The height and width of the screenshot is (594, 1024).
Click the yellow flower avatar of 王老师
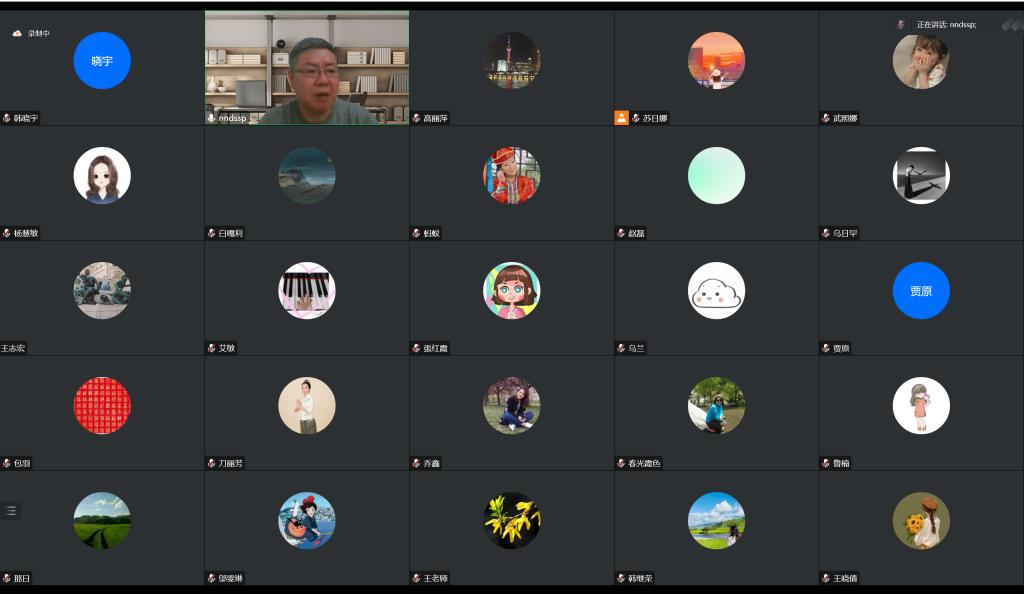(511, 520)
